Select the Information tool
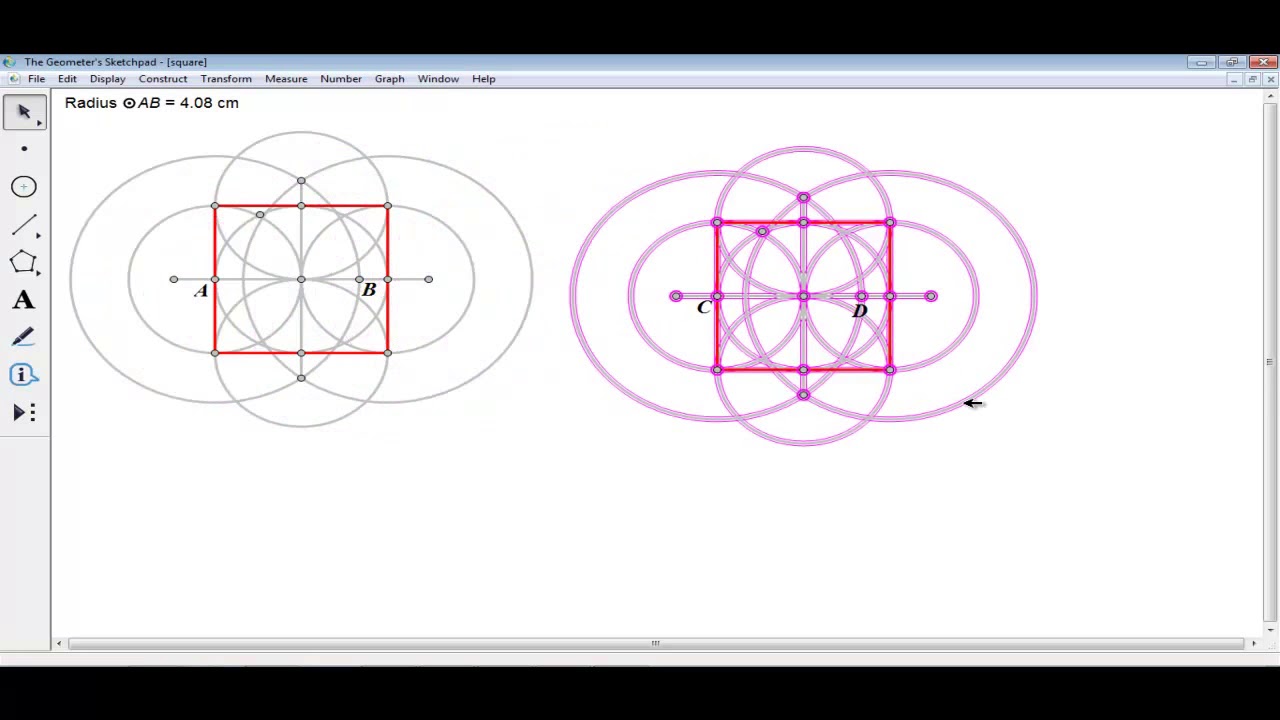Image resolution: width=1280 pixels, height=720 pixels. (x=25, y=375)
